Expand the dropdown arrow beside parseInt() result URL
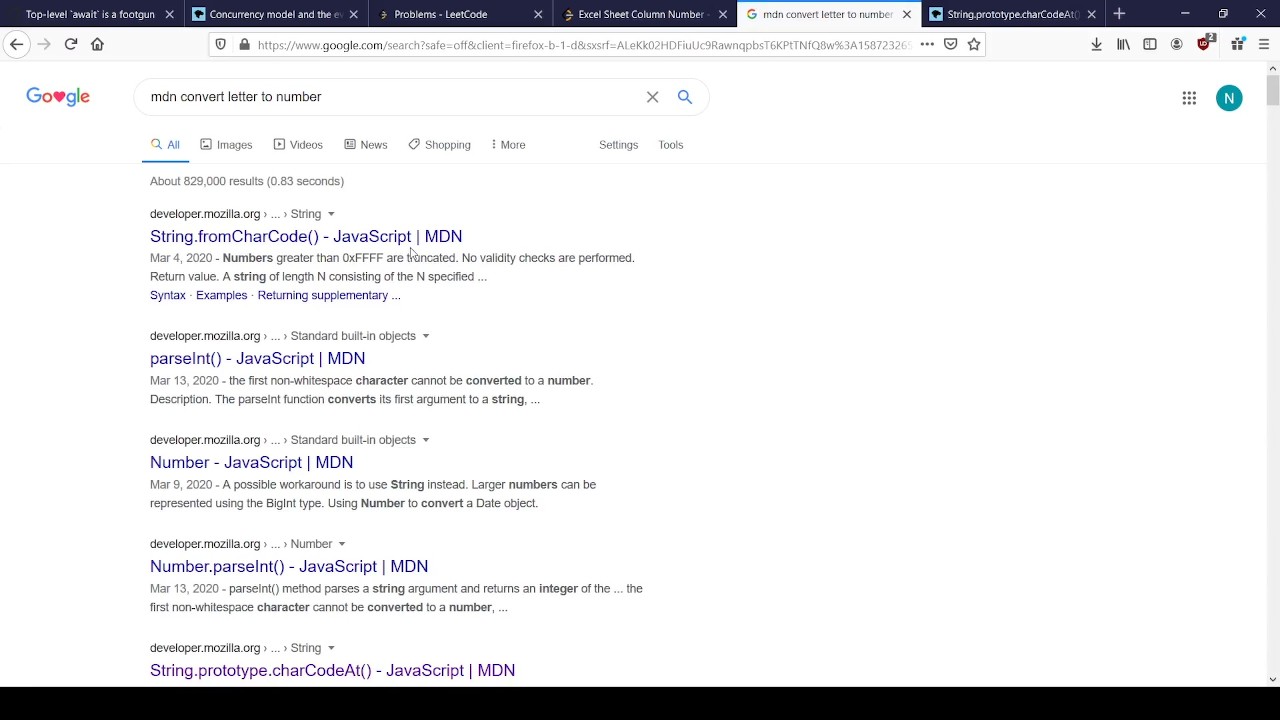This screenshot has width=1280, height=720. coord(425,336)
